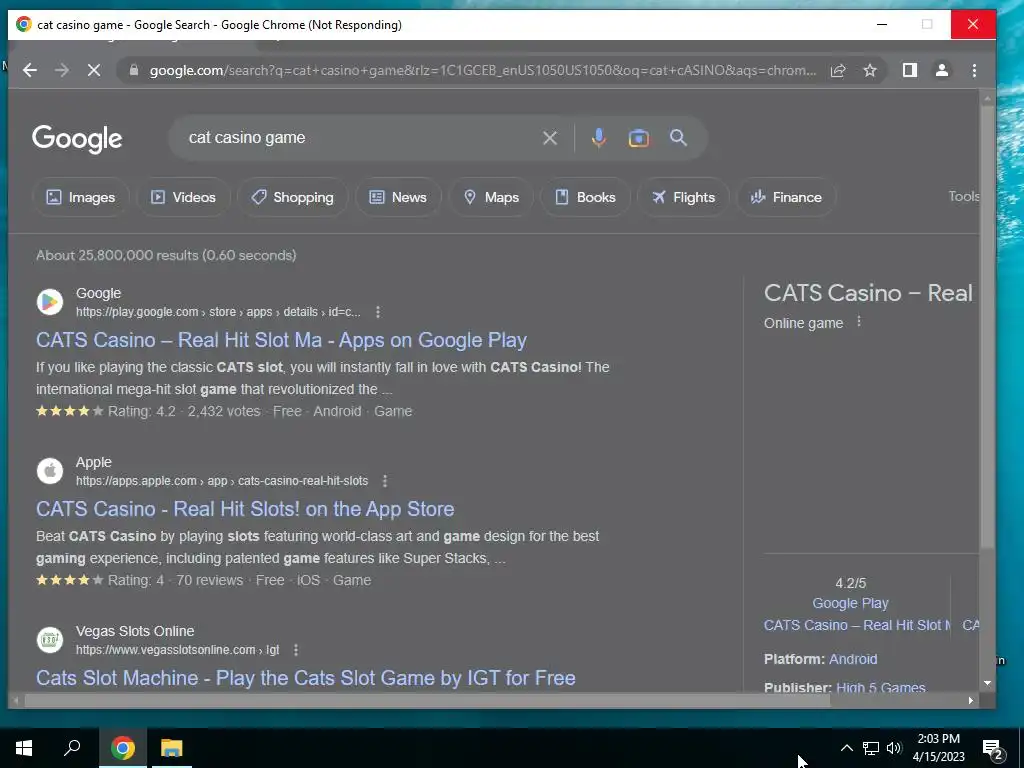Open the search Tools option

(963, 197)
